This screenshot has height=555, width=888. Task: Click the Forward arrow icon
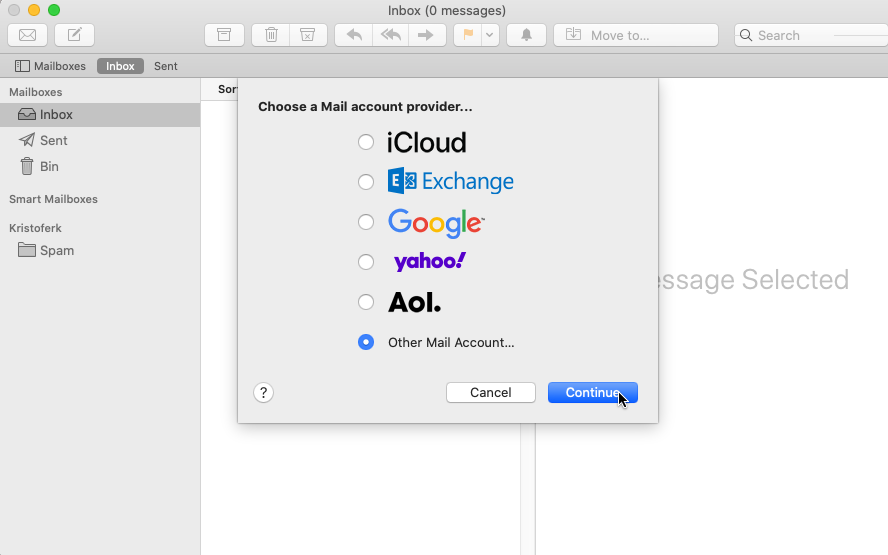426,35
